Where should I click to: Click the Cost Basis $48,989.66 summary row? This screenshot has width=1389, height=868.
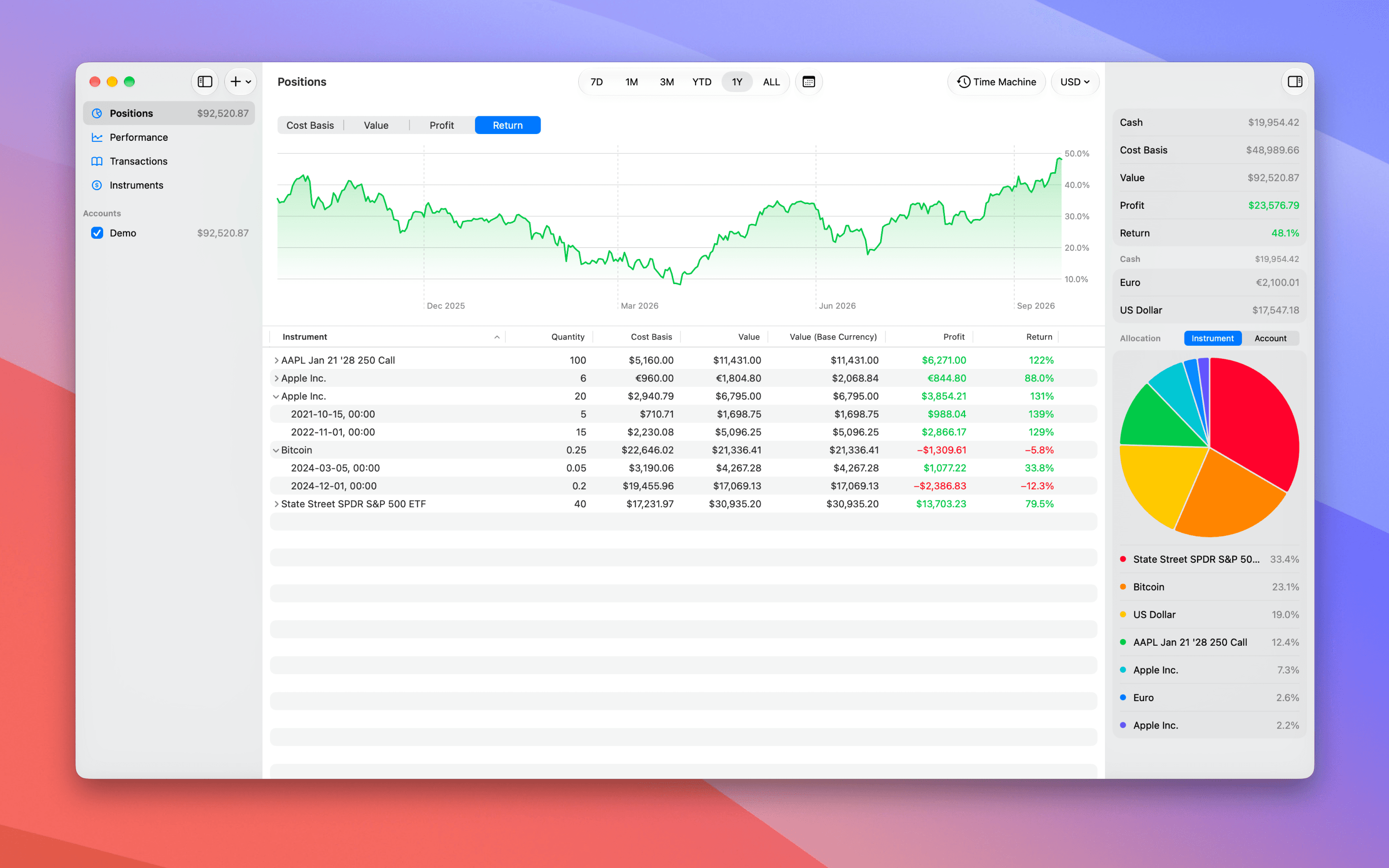1210,150
